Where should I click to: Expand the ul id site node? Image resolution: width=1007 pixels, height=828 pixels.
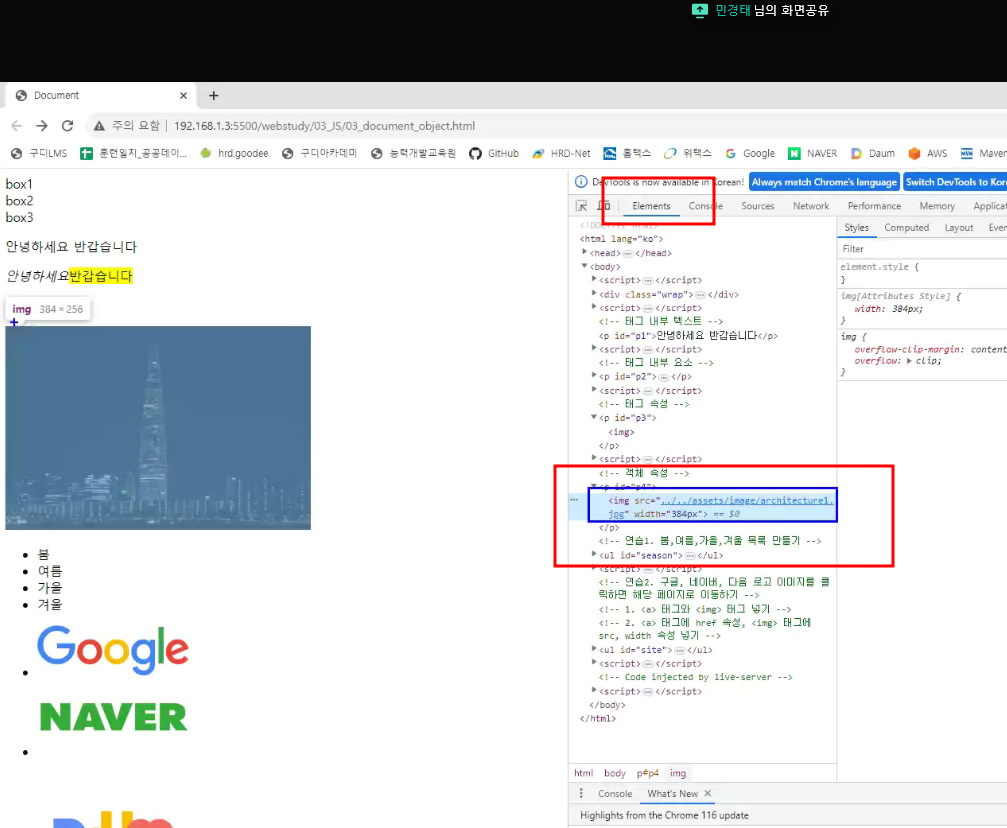click(594, 649)
